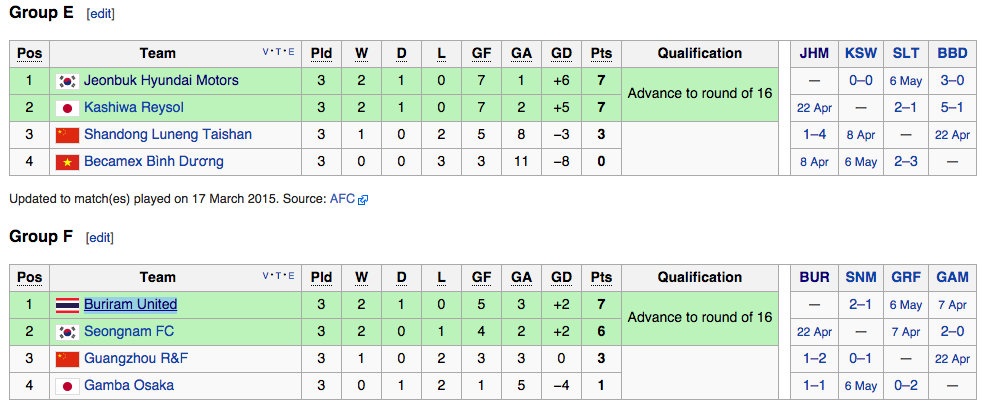Click the China flag beside Shandong Luneng Taishan
Screen dimensions: 982x406
67,135
